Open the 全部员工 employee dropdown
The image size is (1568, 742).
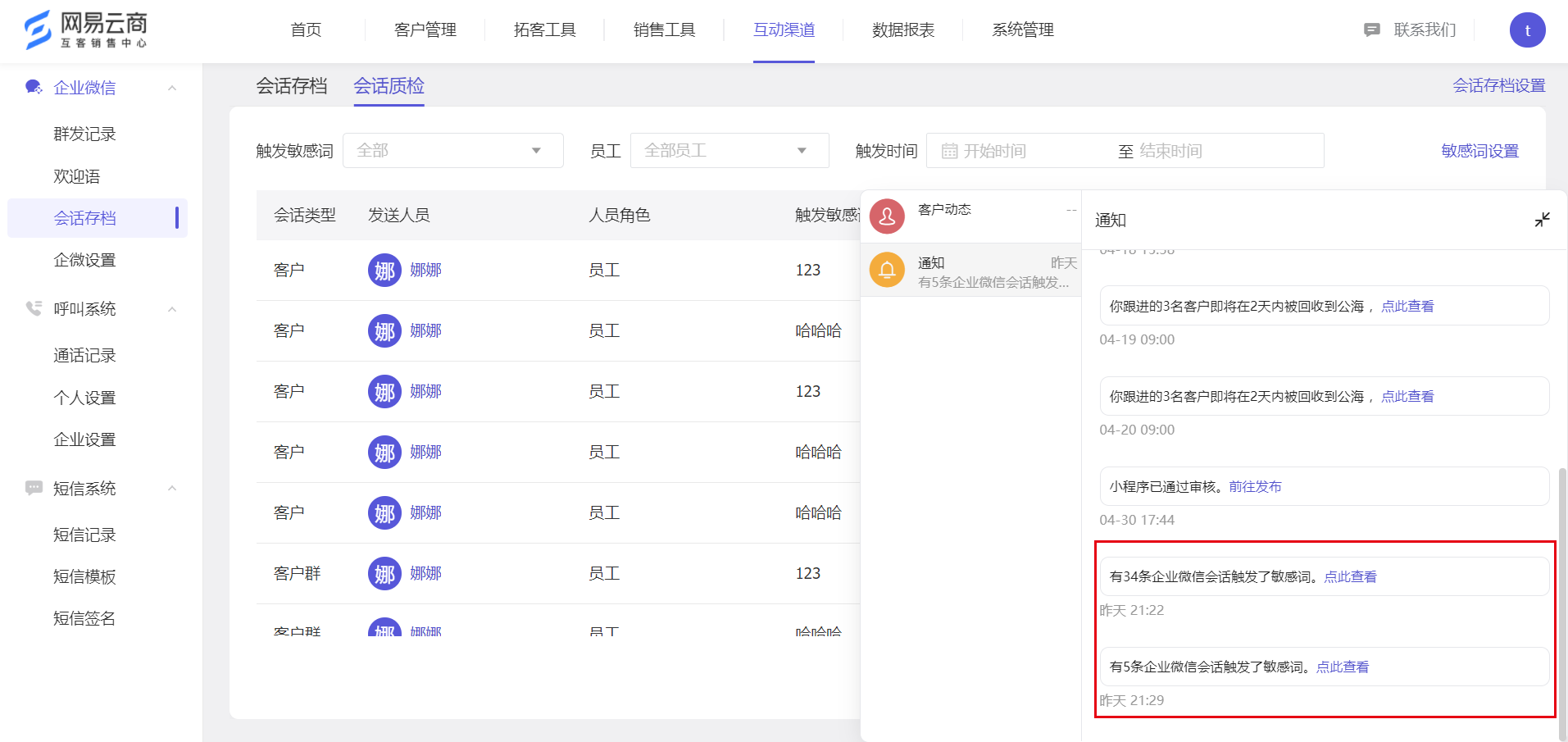729,151
